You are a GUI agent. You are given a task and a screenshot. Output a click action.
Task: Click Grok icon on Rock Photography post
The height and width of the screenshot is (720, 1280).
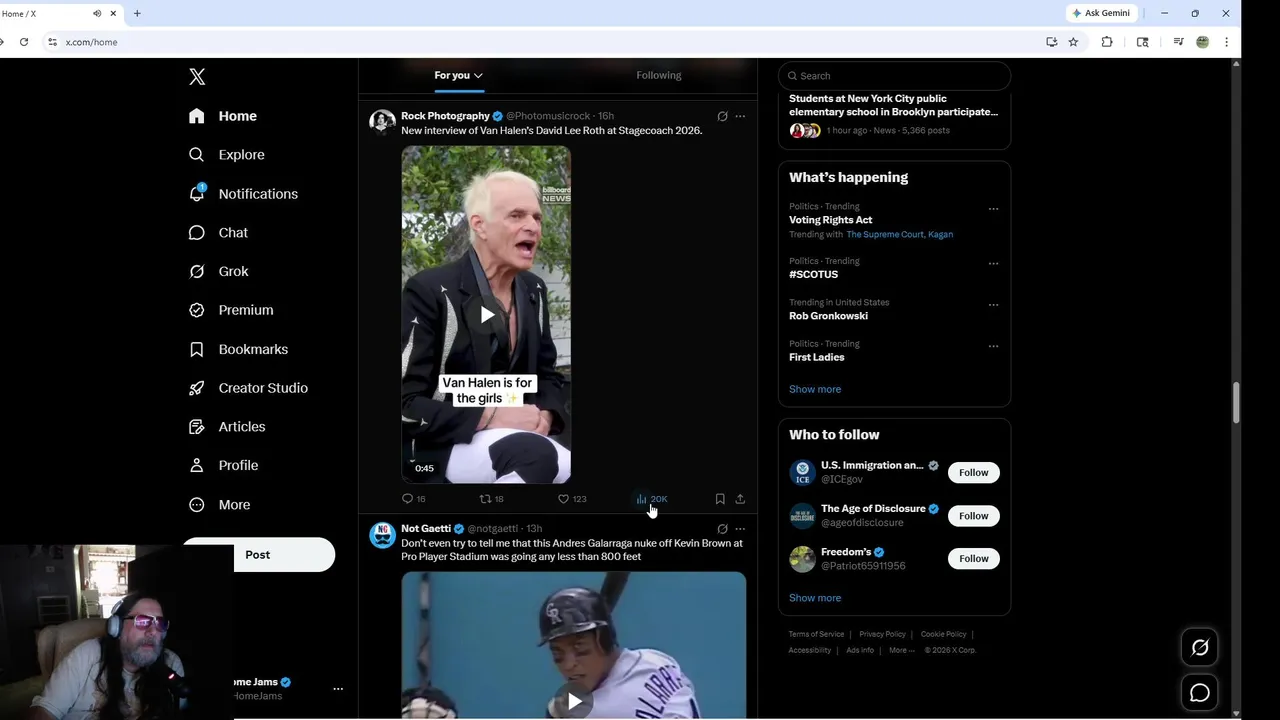coord(722,116)
